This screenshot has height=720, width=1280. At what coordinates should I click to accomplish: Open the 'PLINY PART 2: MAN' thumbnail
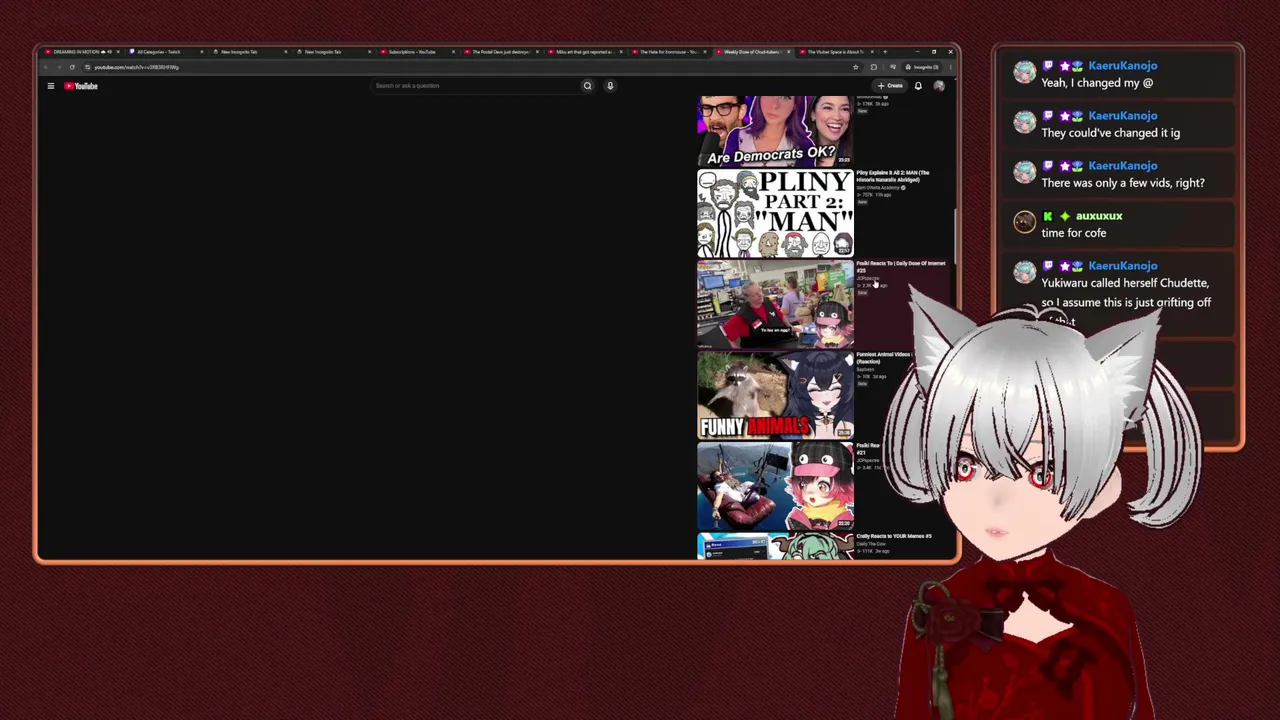click(x=775, y=214)
